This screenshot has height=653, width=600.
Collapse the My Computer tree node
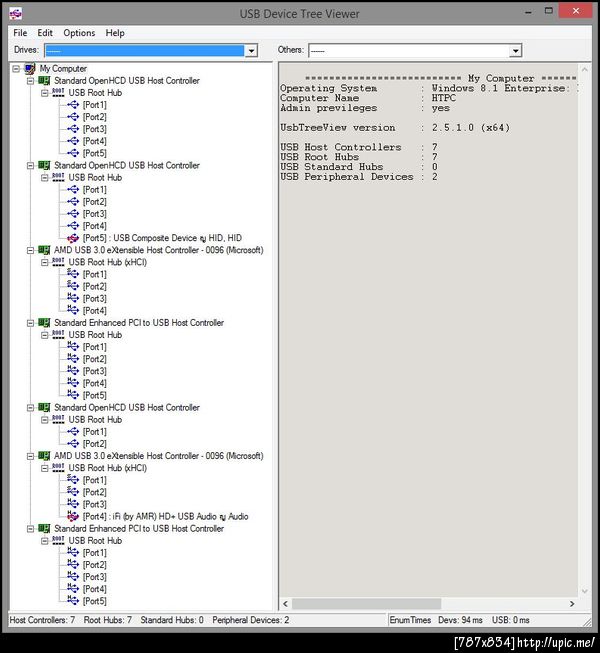[x=16, y=69]
